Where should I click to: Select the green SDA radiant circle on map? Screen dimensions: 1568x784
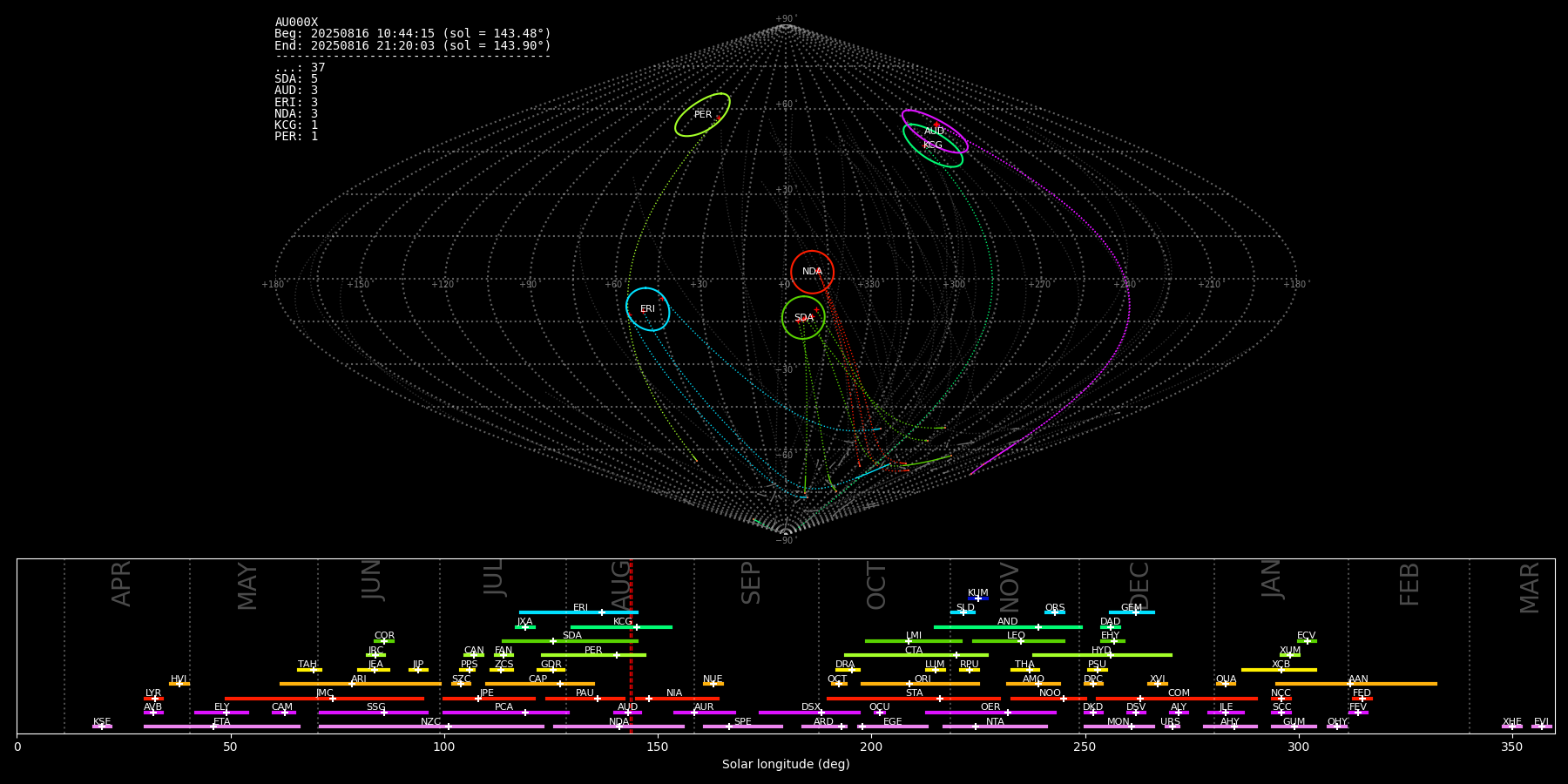[803, 318]
